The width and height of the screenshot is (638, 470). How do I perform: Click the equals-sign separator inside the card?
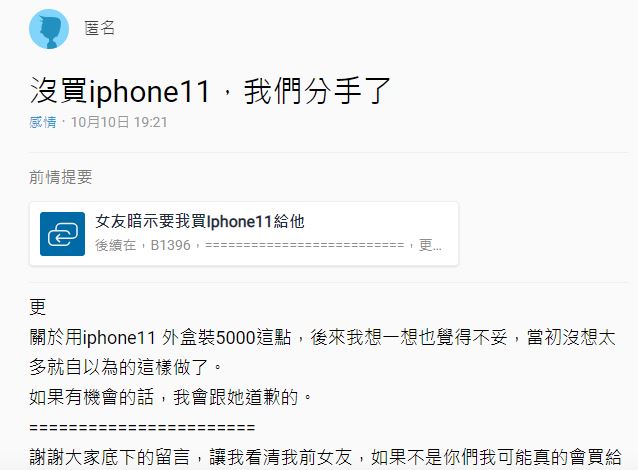pos(305,245)
